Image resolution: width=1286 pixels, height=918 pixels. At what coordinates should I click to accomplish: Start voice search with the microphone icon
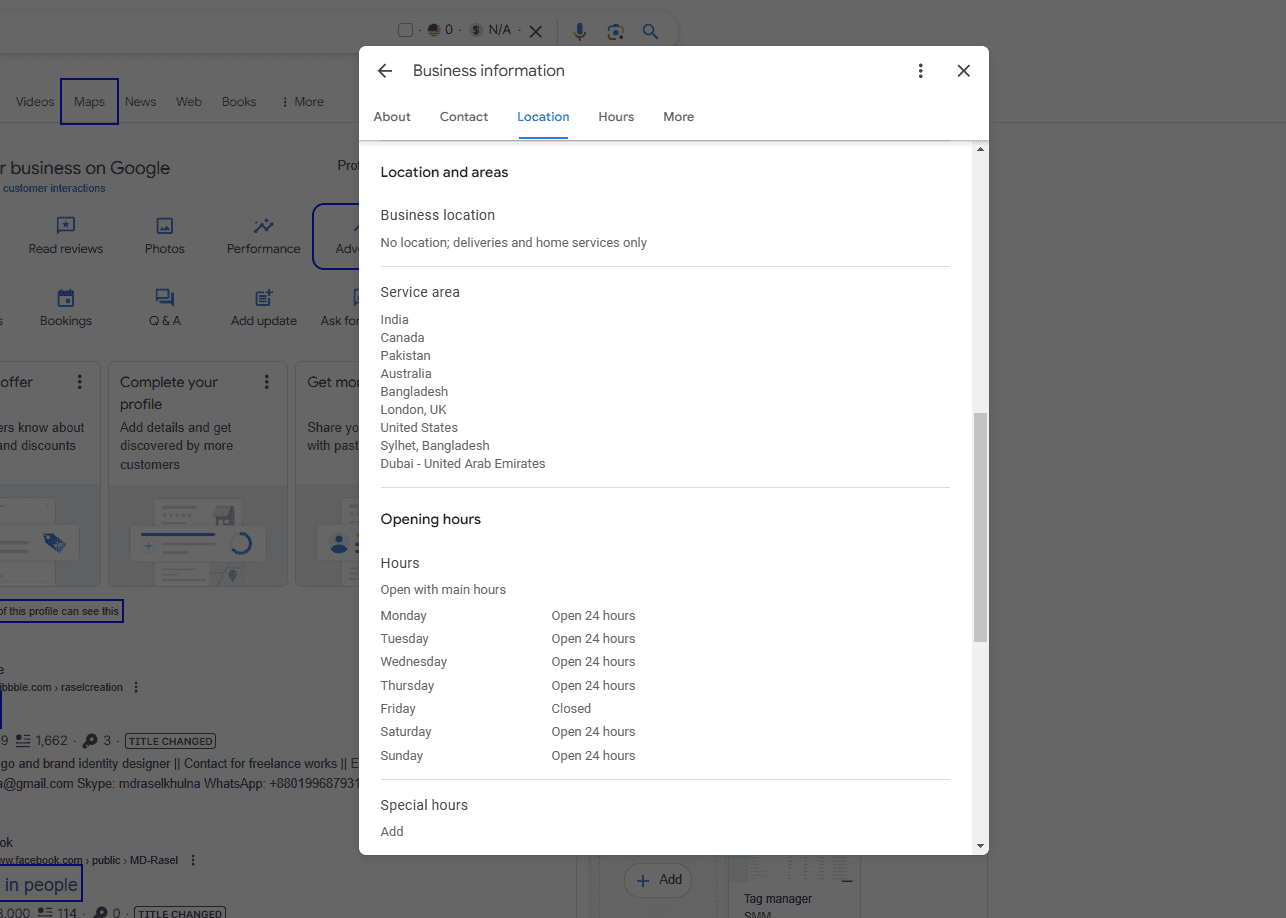point(579,31)
